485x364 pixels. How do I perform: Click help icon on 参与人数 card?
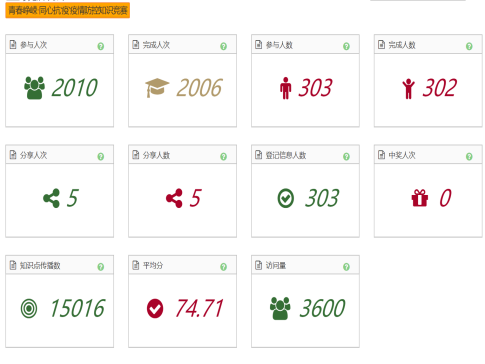[346, 46]
